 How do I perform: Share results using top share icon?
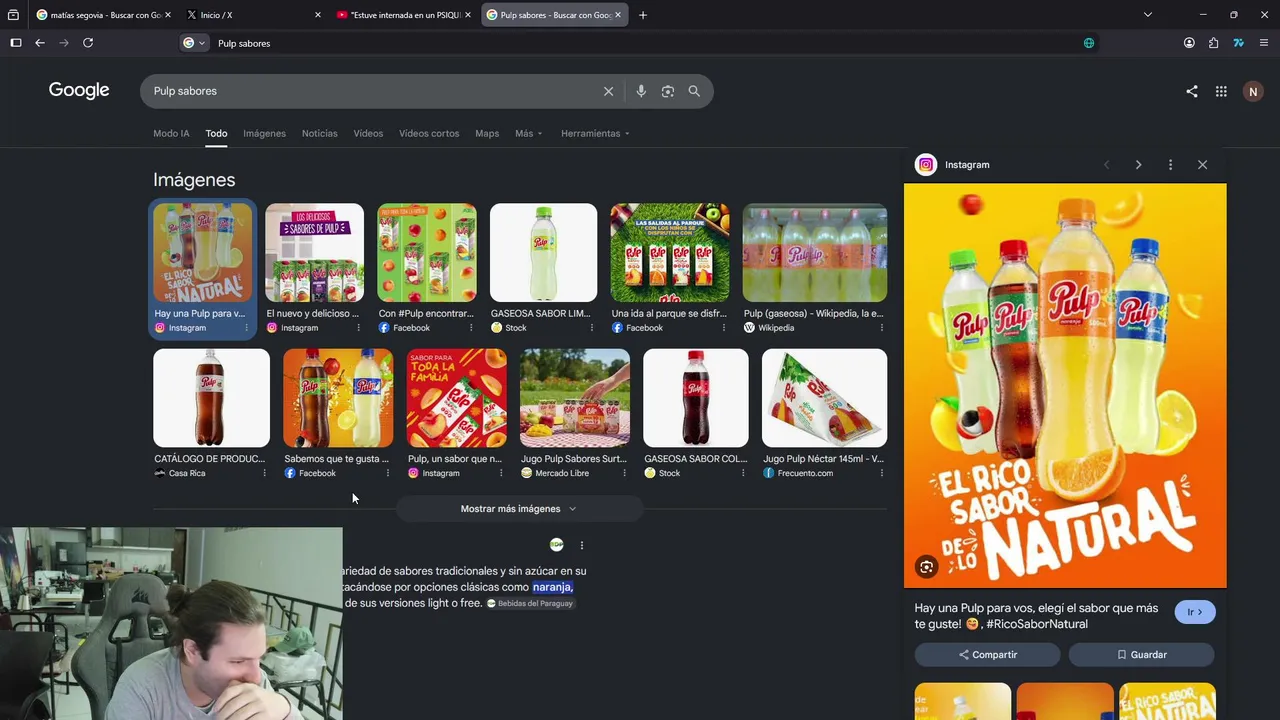pyautogui.click(x=1192, y=91)
